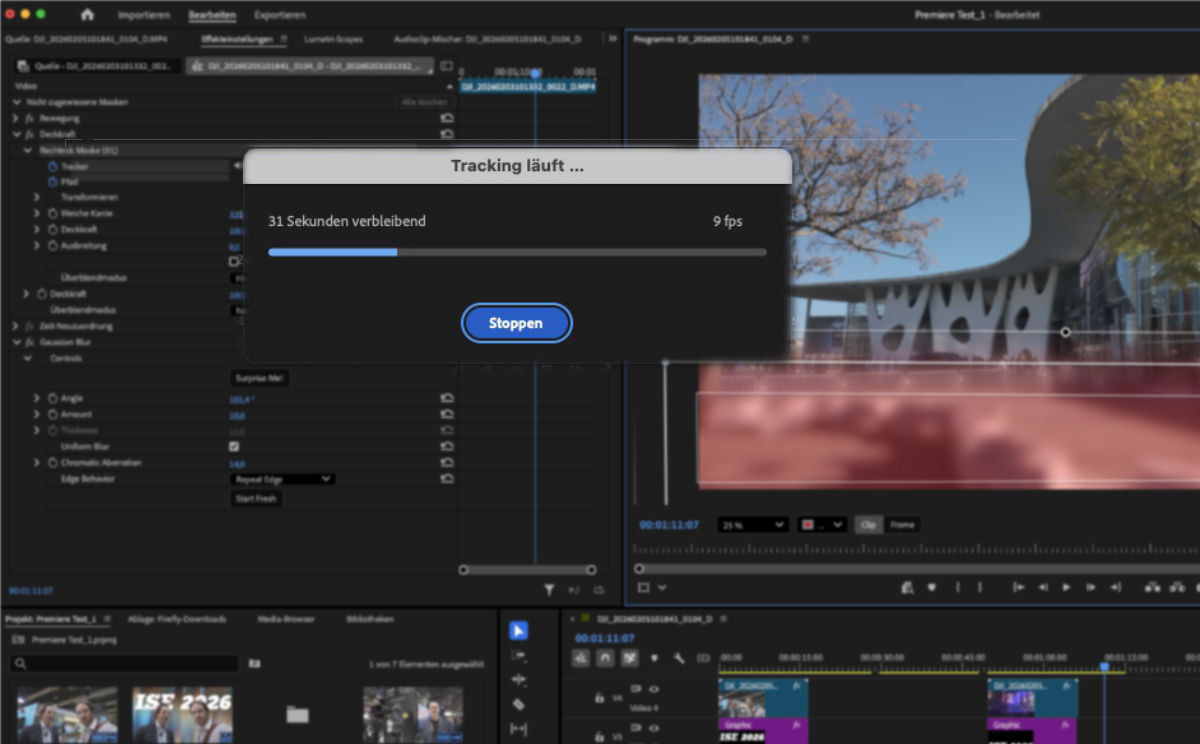This screenshot has width=1200, height=744.
Task: Select the Razor tool
Action: pos(518,705)
